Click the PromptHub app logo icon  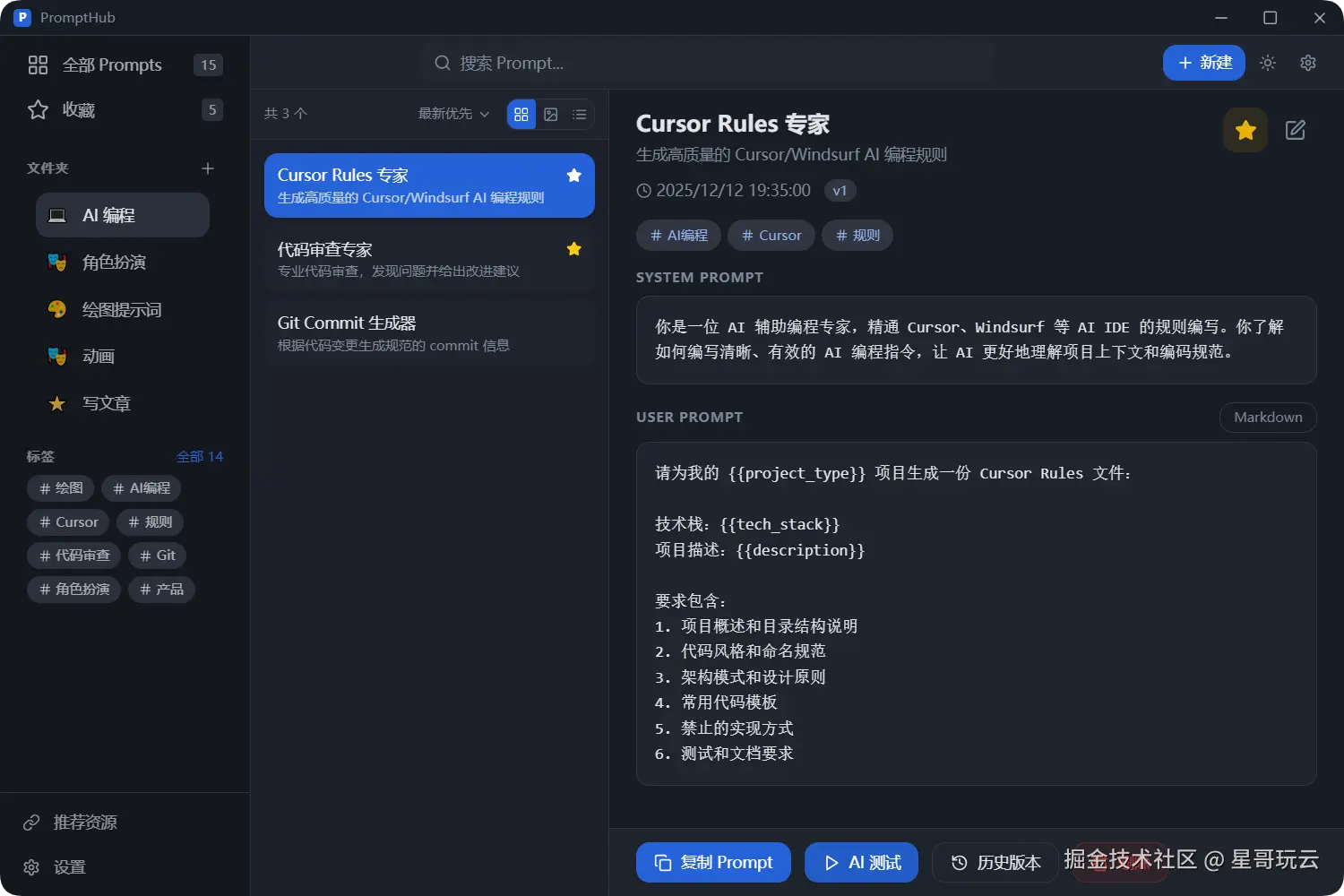tap(22, 17)
